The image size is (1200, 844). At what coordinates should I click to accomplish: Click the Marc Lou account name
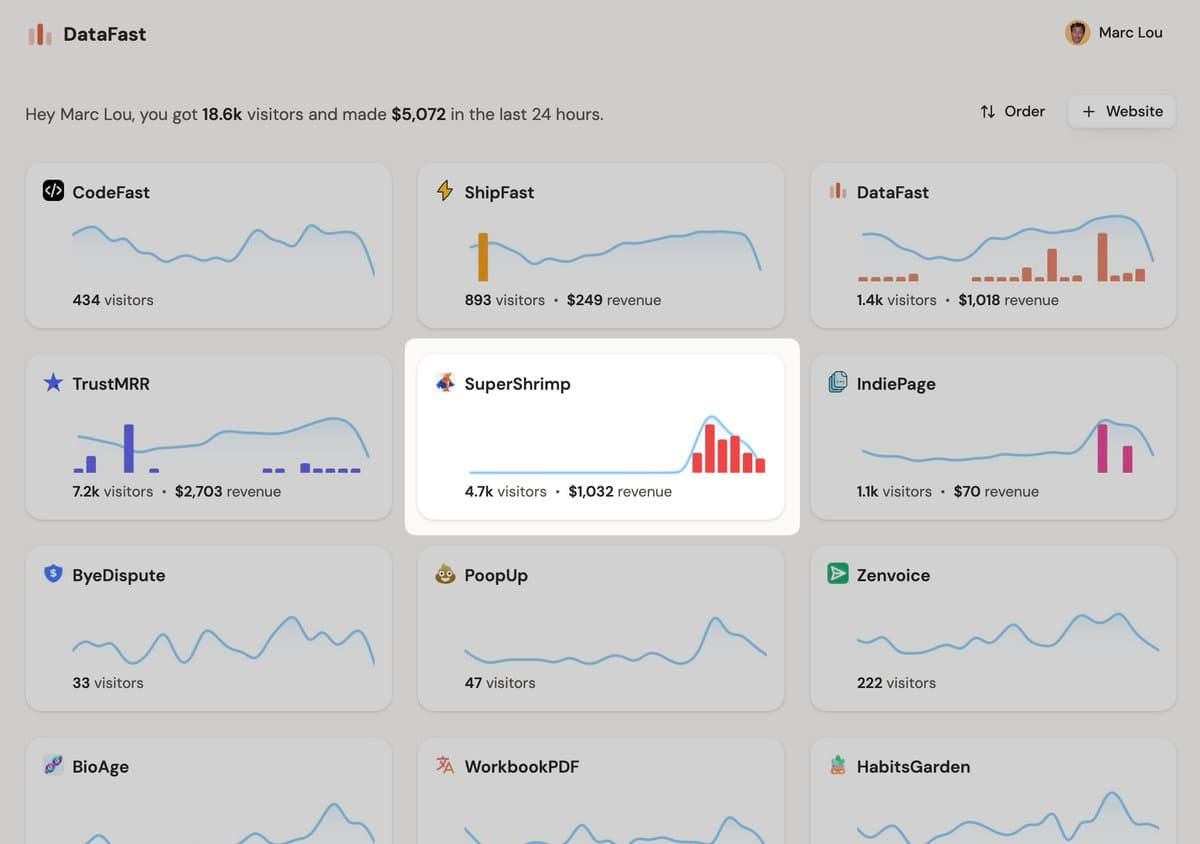(1130, 33)
